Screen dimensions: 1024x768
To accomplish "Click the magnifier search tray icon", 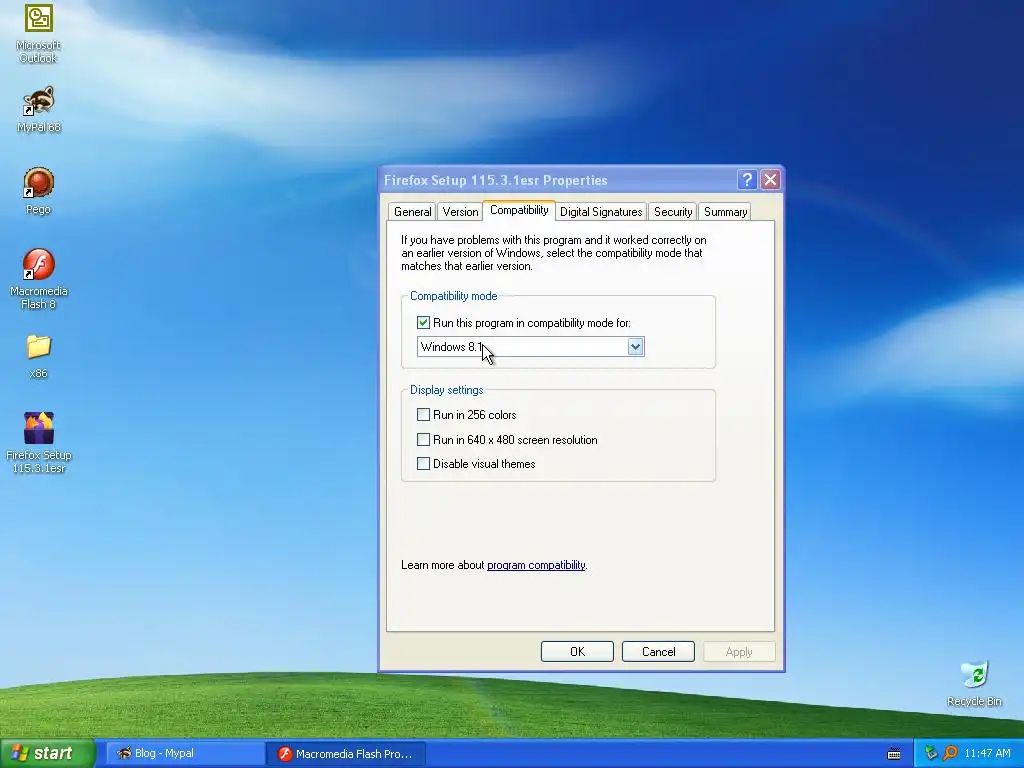I will pos(950,754).
